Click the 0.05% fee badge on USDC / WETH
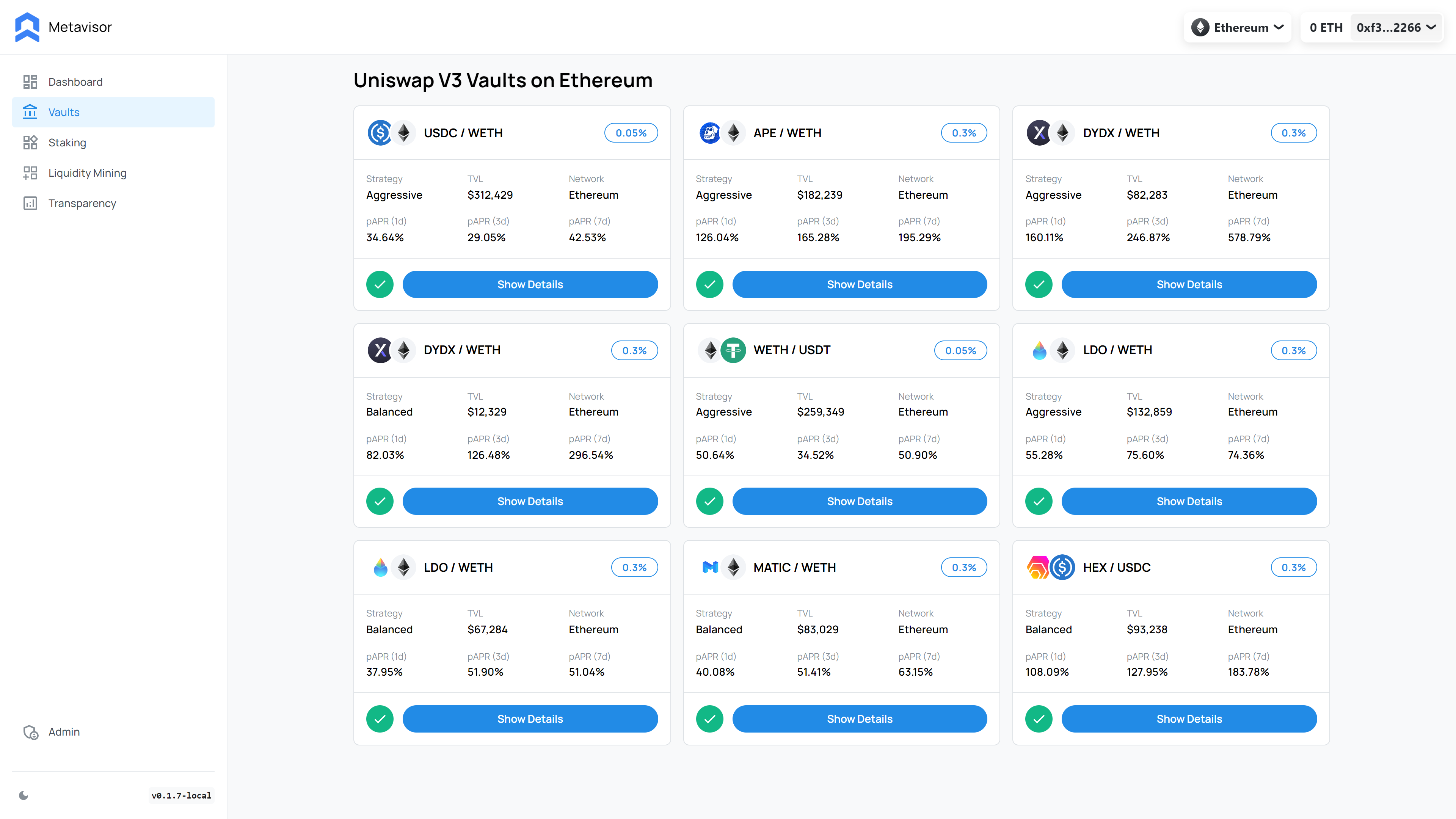The image size is (1456, 819). [x=631, y=133]
